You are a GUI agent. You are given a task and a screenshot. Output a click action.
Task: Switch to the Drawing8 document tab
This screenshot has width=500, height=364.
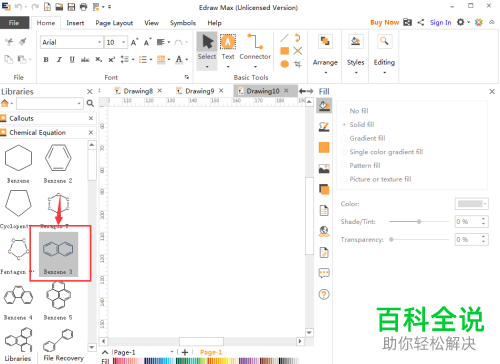point(138,91)
